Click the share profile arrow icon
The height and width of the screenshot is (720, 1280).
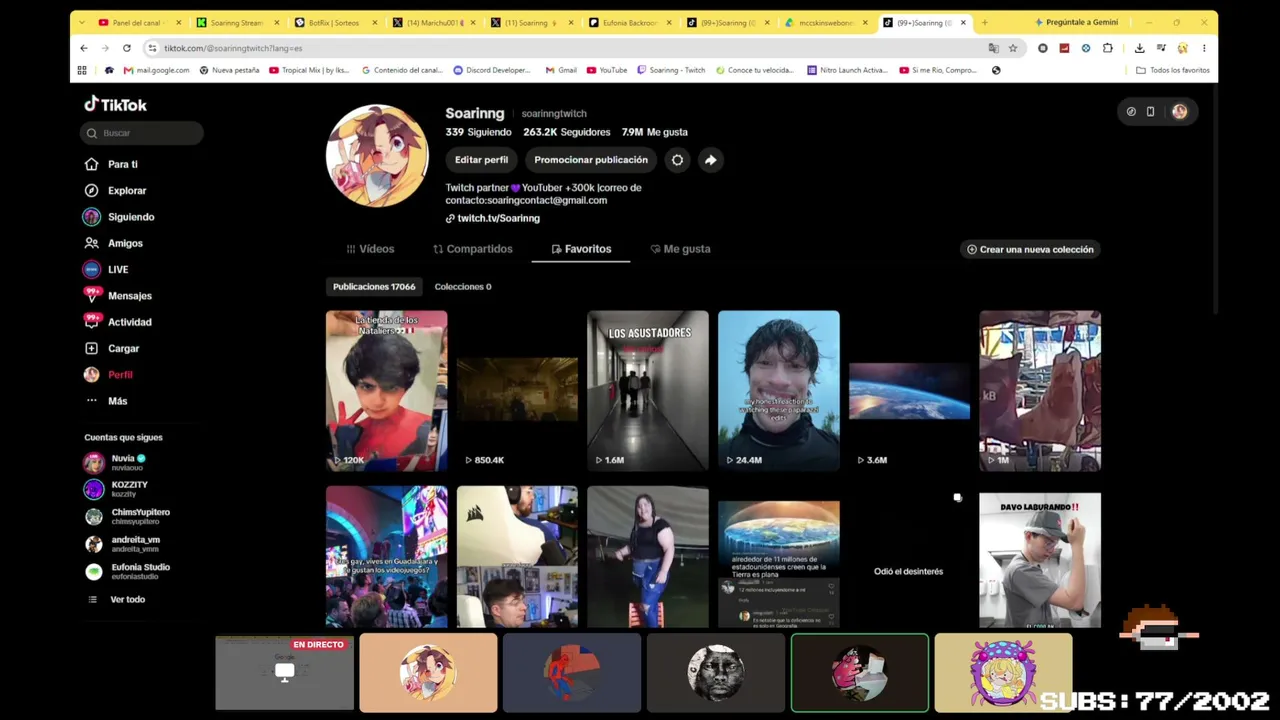click(710, 160)
